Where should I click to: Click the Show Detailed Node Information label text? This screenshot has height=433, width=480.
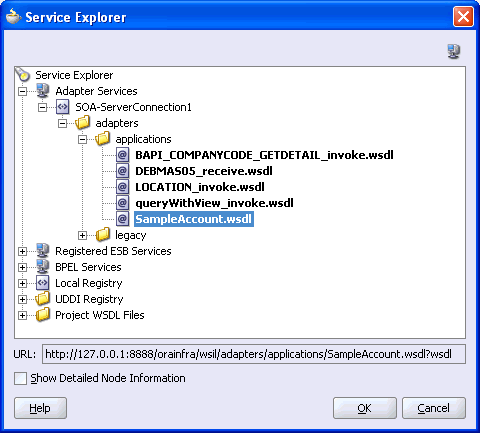[x=108, y=378]
